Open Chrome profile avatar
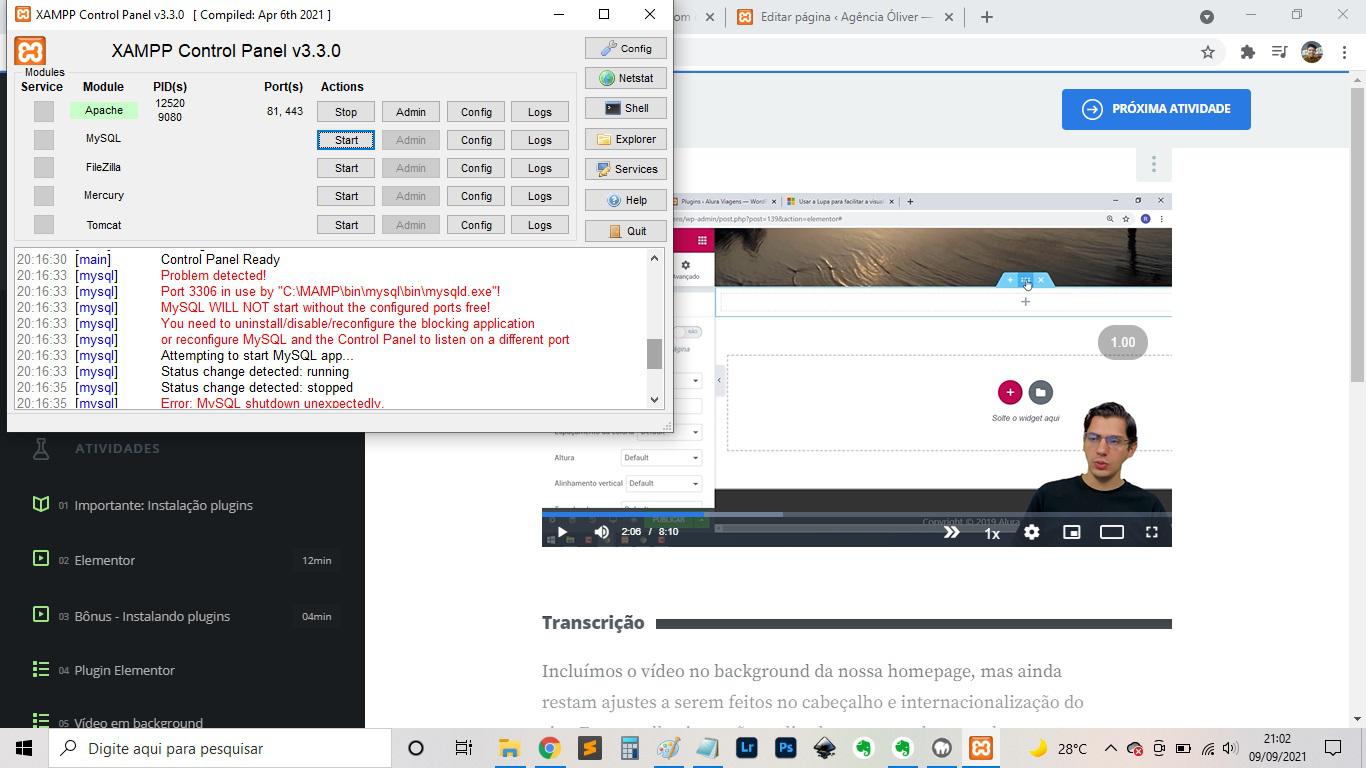1366x768 pixels. click(1312, 52)
